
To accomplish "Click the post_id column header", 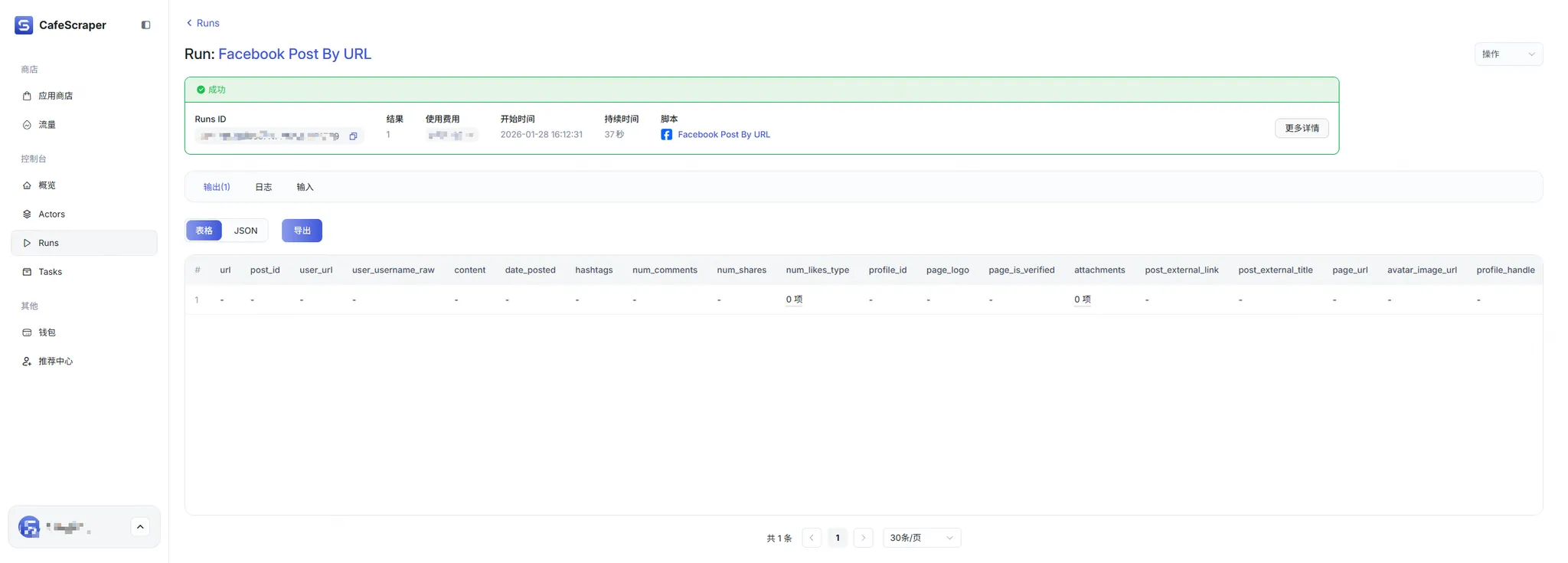I will 265,270.
